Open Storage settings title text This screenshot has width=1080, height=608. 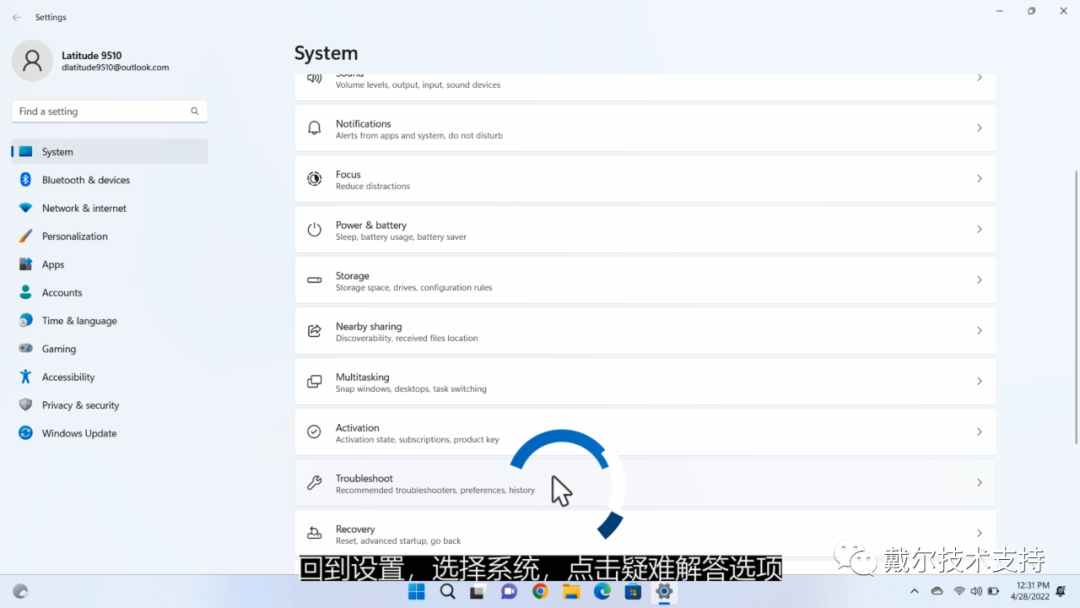point(352,275)
